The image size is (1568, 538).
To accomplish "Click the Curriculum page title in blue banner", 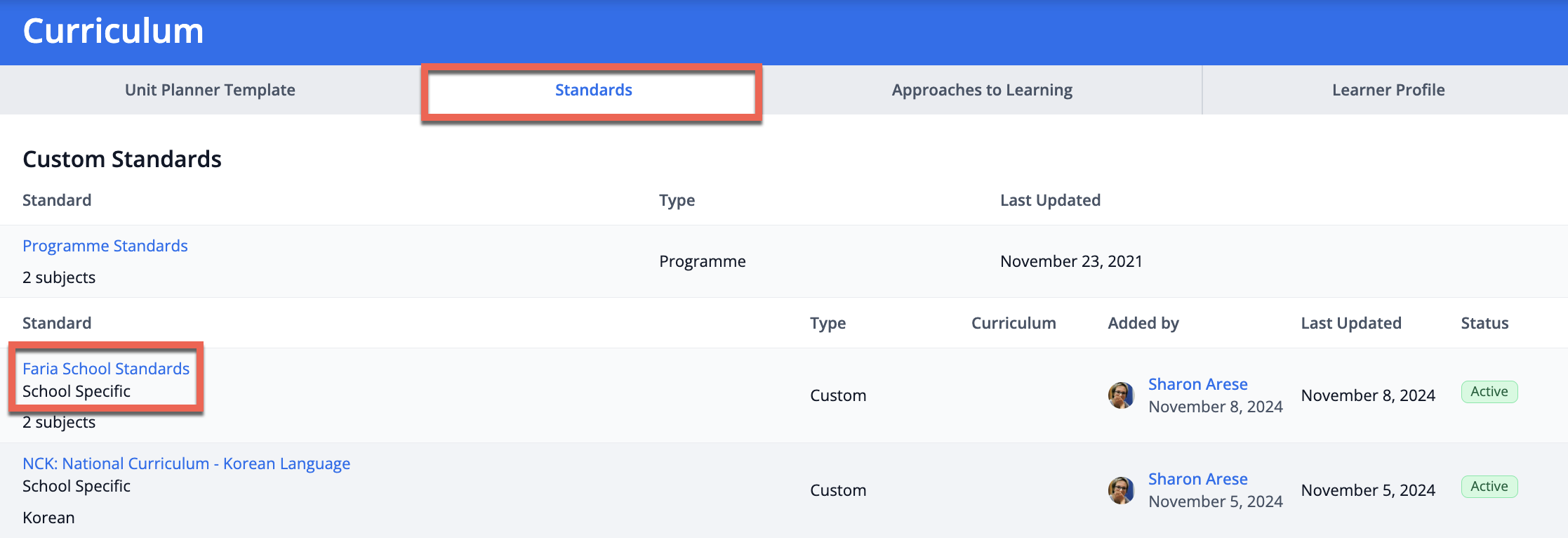I will click(113, 31).
